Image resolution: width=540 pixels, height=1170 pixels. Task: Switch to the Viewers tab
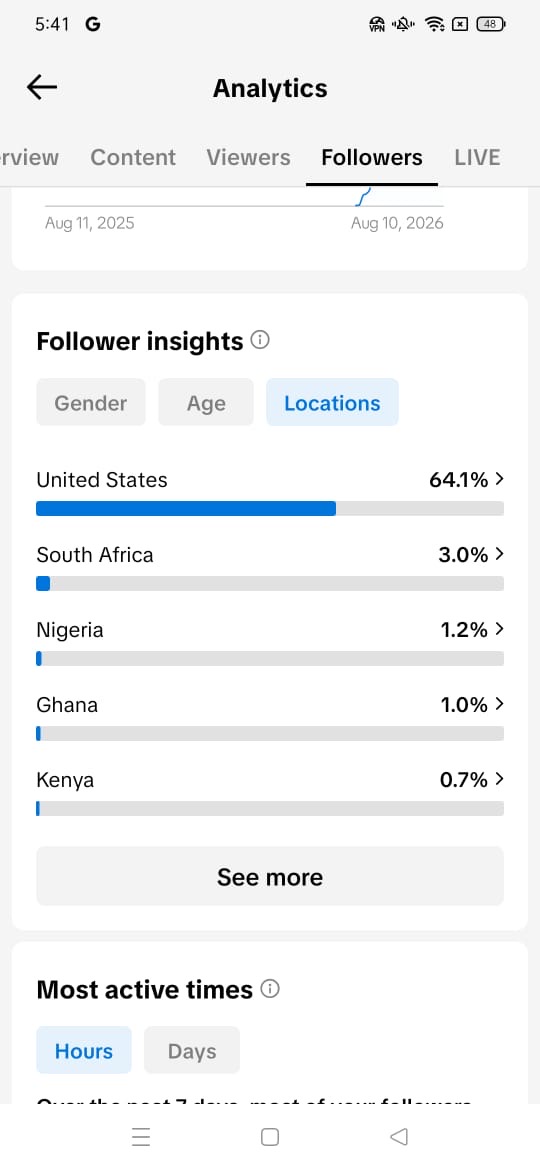tap(248, 157)
